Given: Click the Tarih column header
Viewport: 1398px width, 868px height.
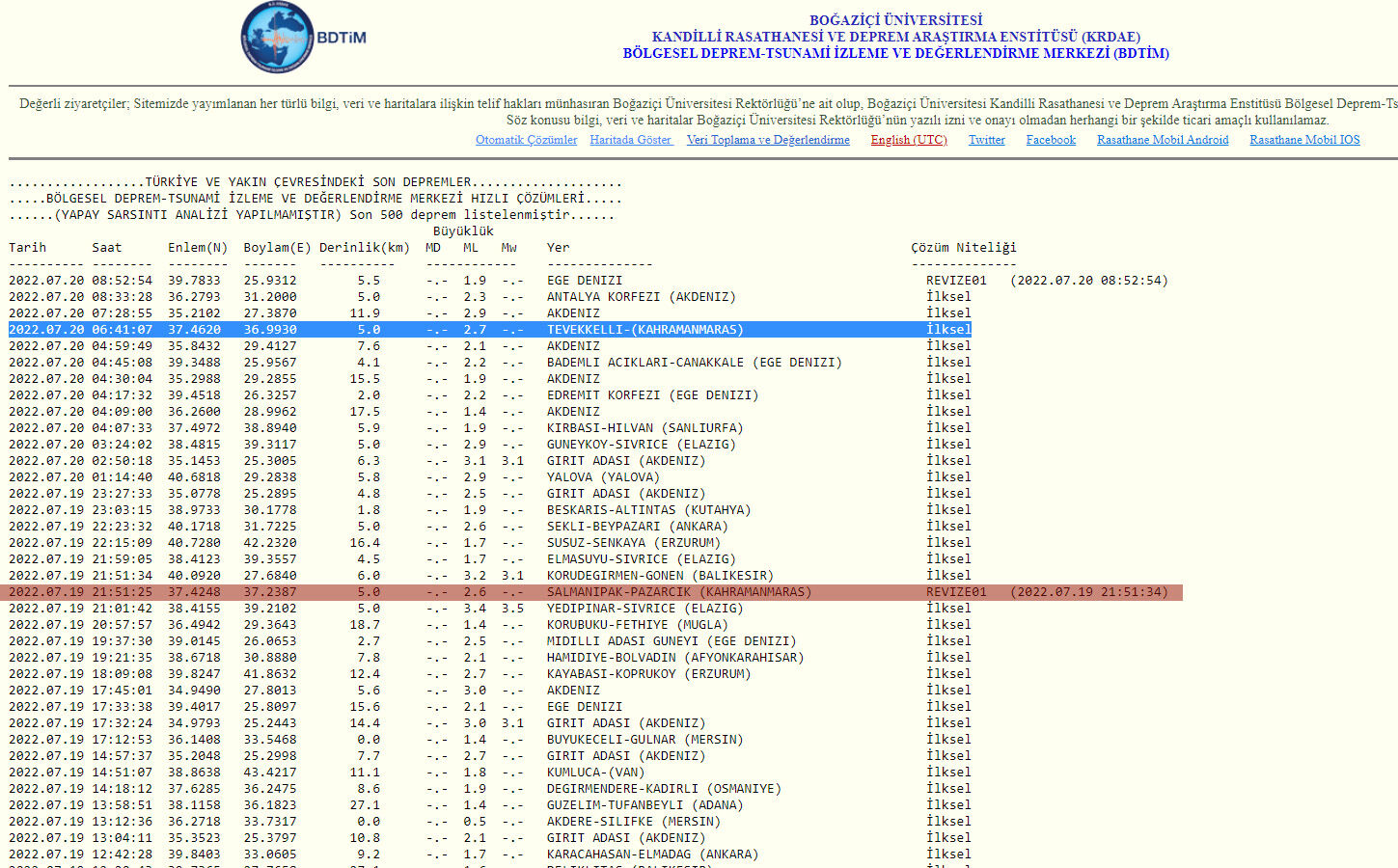Looking at the screenshot, I should click(28, 248).
